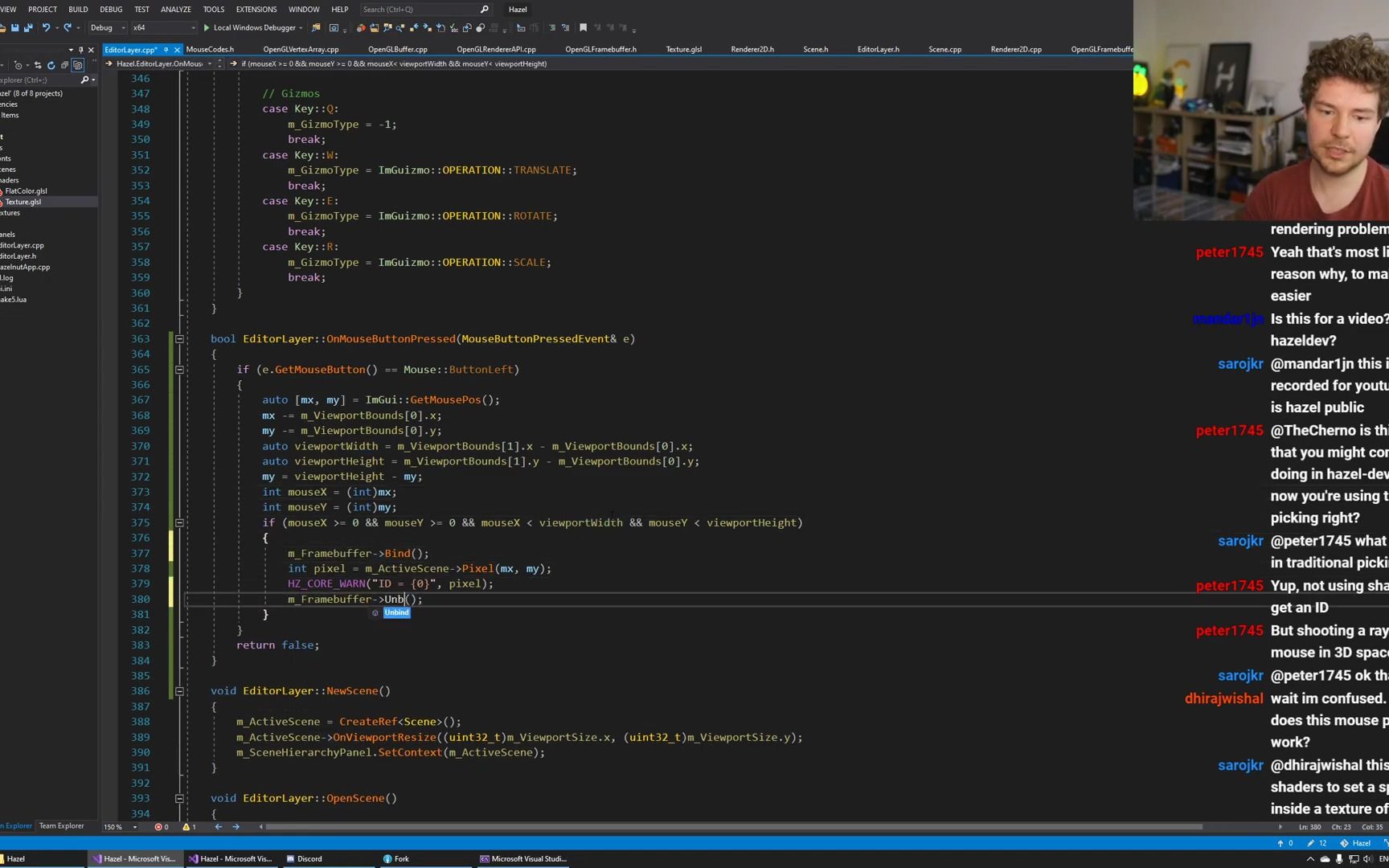1389x868 pixels.
Task: Switch to the OpenGLFramebuffer.h tab
Action: click(x=600, y=50)
